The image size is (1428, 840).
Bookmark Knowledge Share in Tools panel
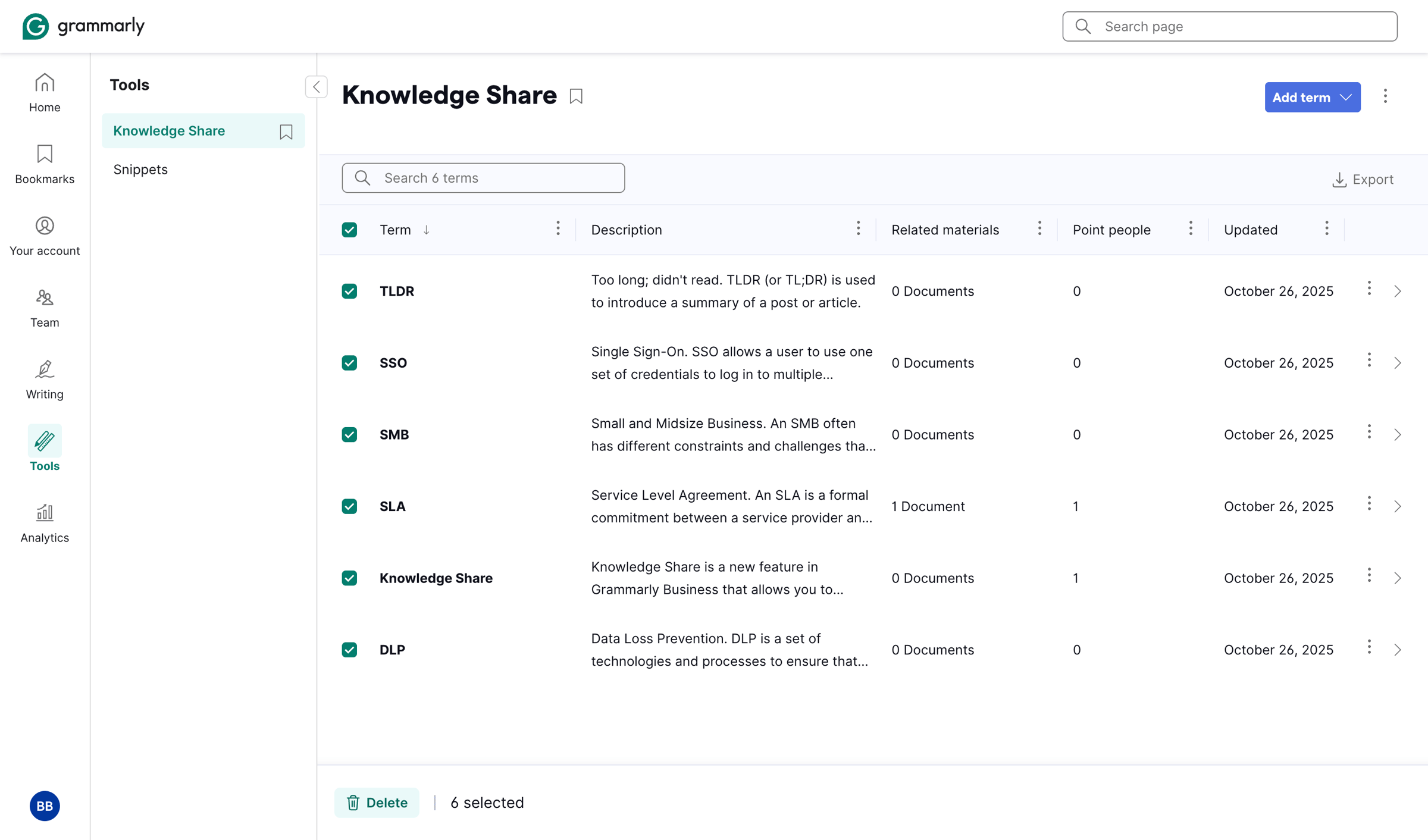pyautogui.click(x=286, y=131)
